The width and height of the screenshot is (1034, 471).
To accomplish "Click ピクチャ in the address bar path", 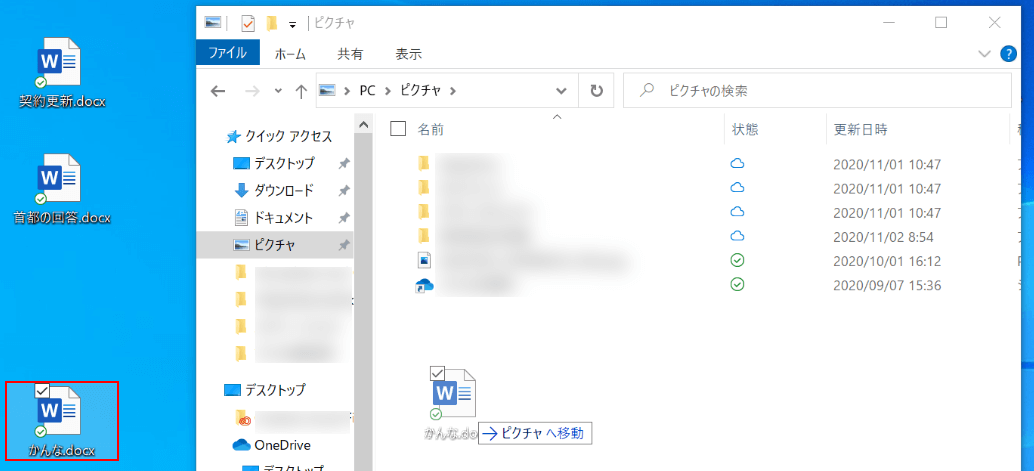I will 420,90.
